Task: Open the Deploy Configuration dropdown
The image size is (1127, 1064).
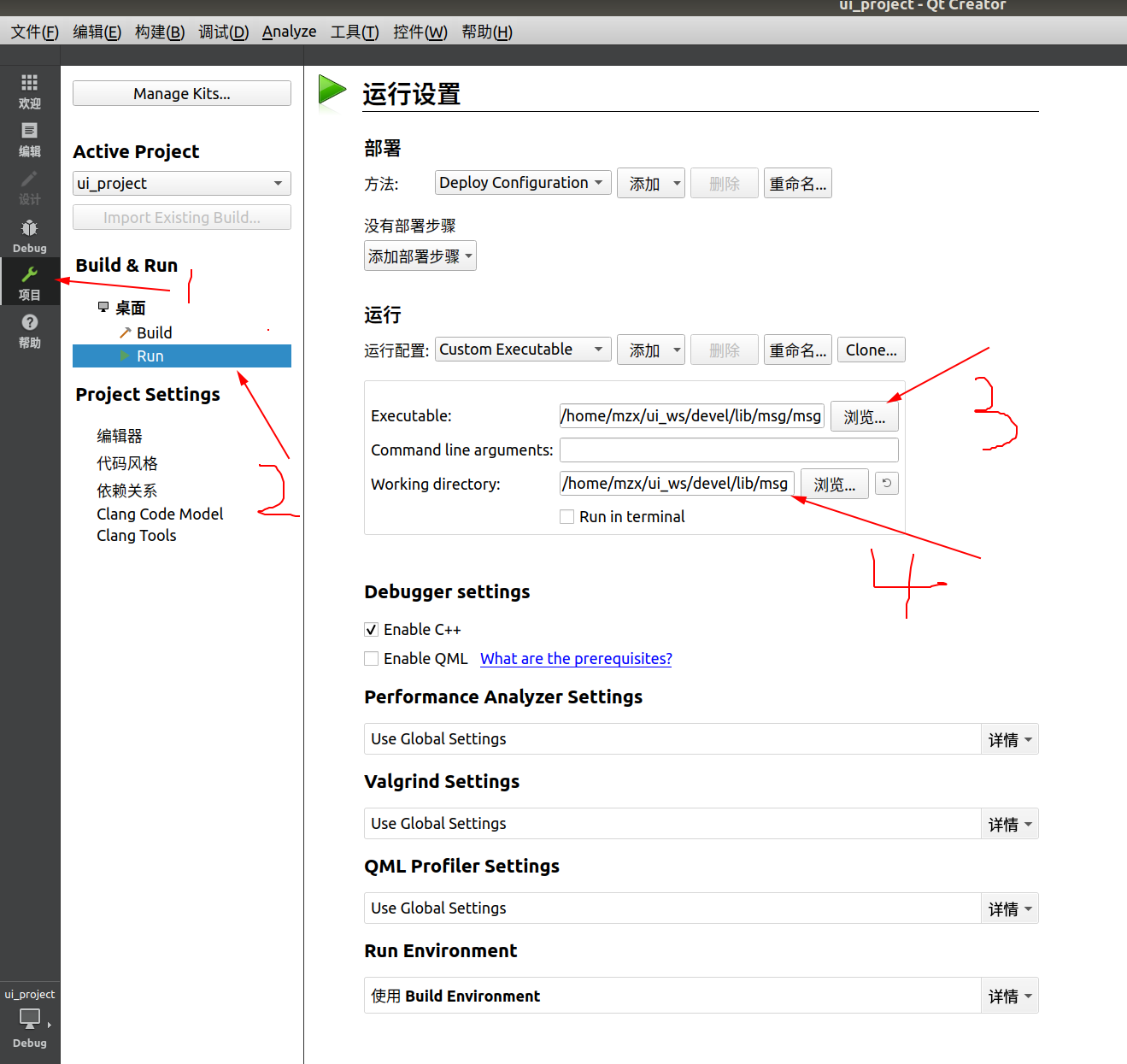Action: coord(522,182)
